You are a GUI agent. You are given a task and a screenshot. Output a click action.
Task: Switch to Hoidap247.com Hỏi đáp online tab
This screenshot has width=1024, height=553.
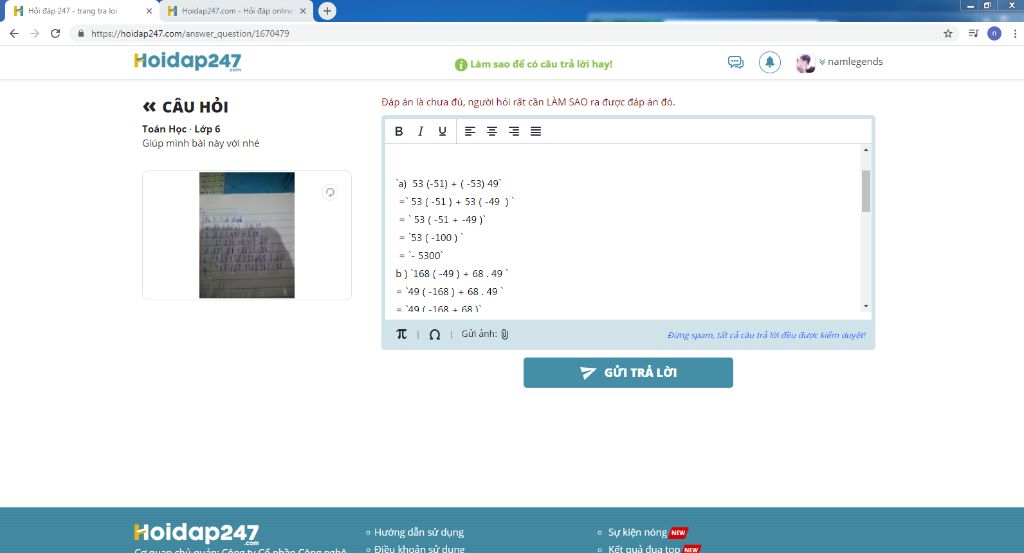pyautogui.click(x=236, y=11)
